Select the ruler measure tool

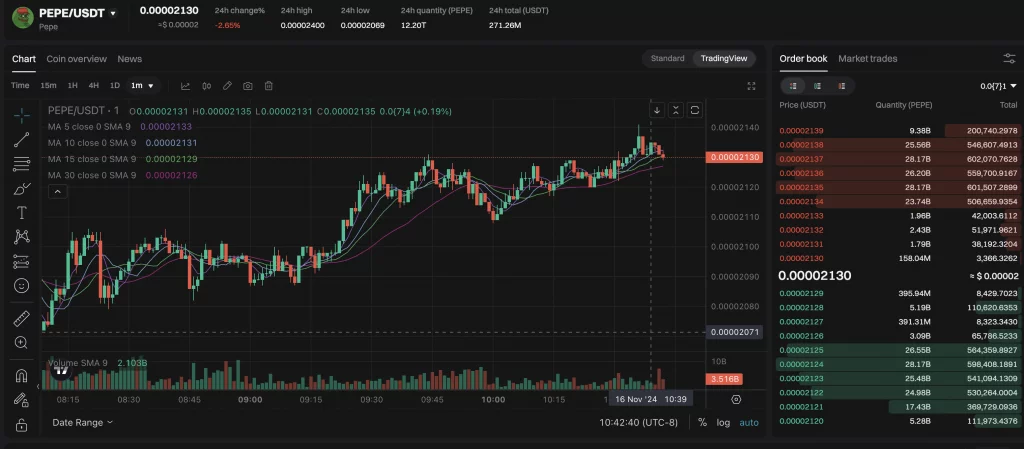[22, 318]
